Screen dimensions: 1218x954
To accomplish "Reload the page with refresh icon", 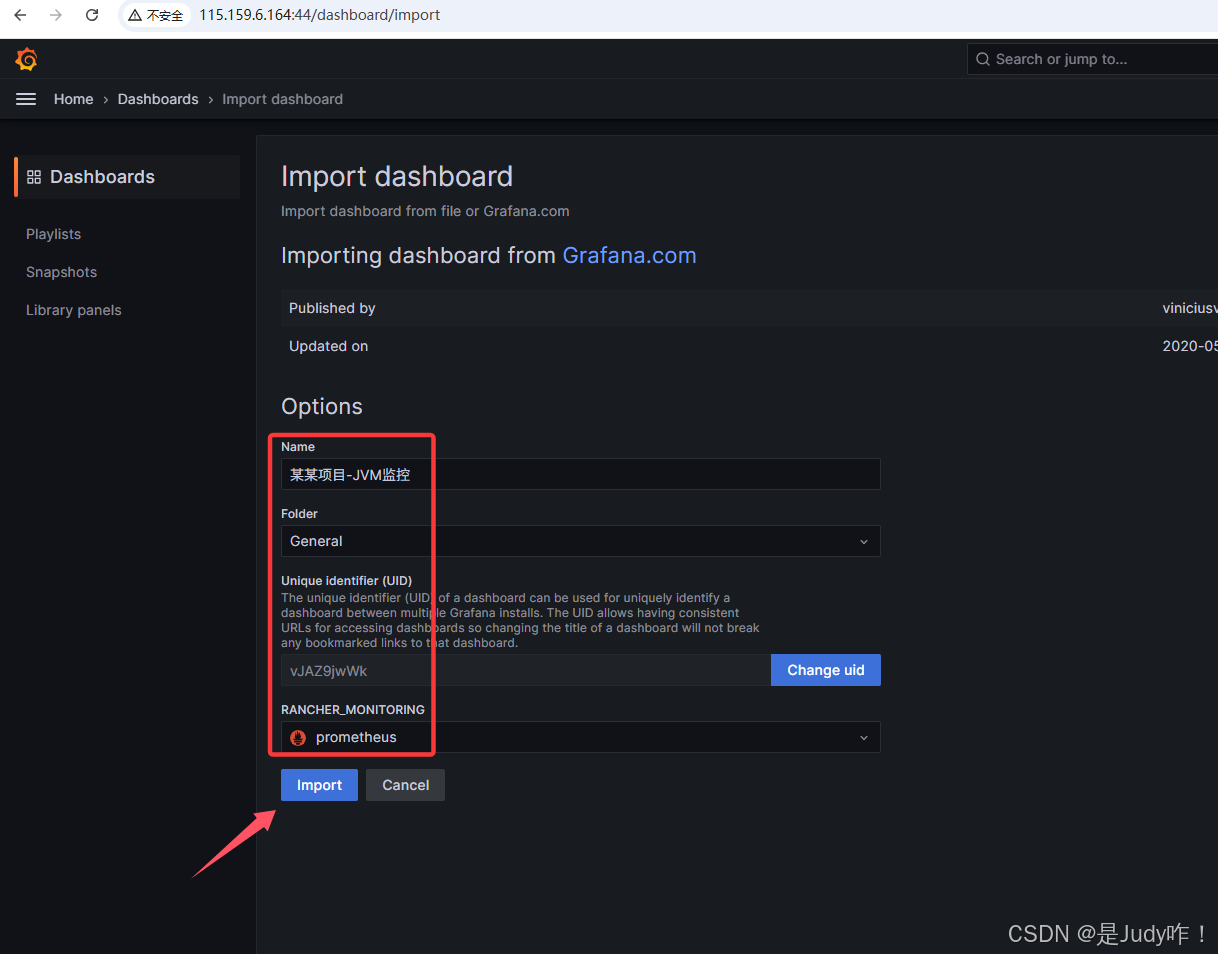I will 92,15.
